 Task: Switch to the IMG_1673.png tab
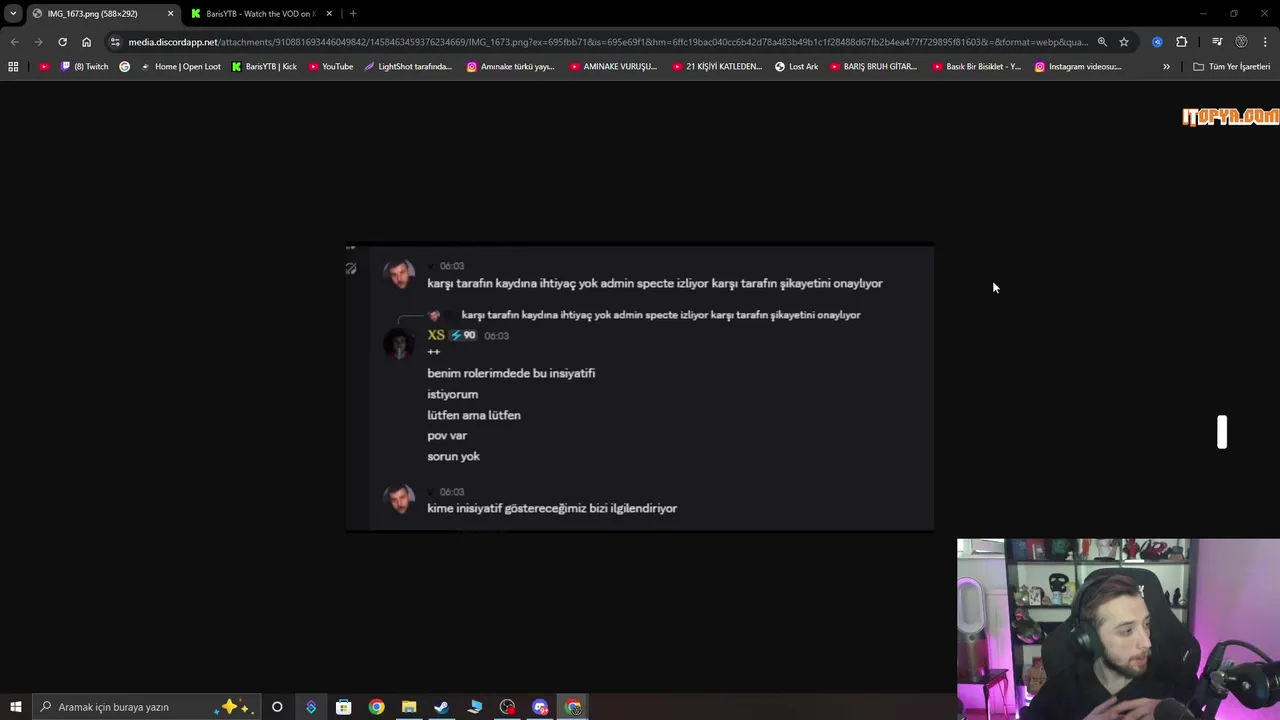(x=92, y=13)
